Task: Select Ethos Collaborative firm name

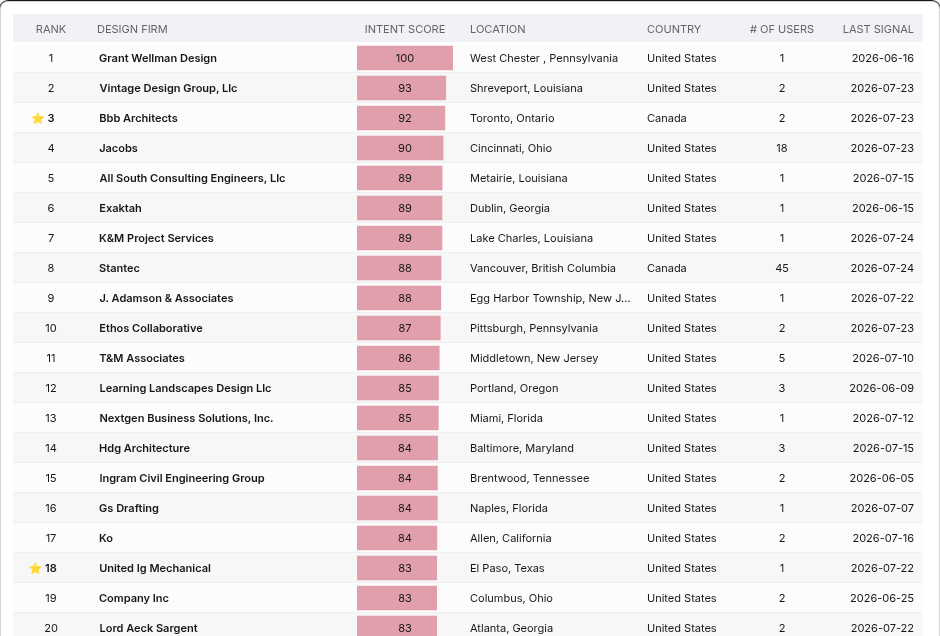Action: point(150,328)
